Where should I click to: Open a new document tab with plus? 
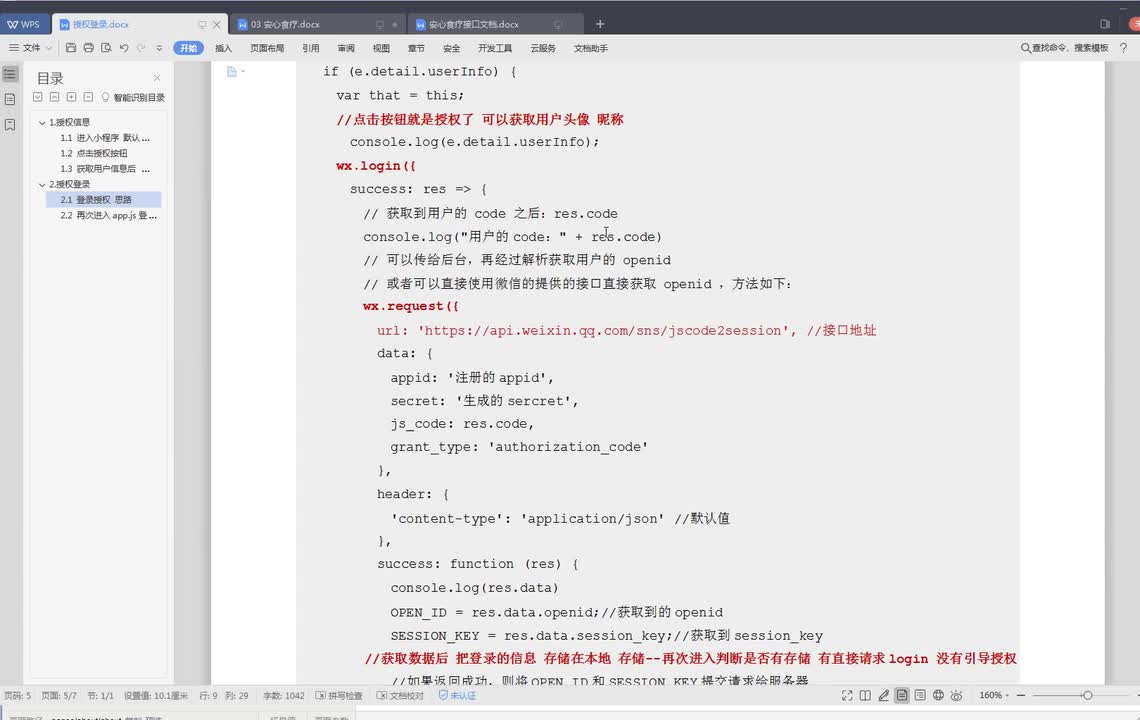600,24
